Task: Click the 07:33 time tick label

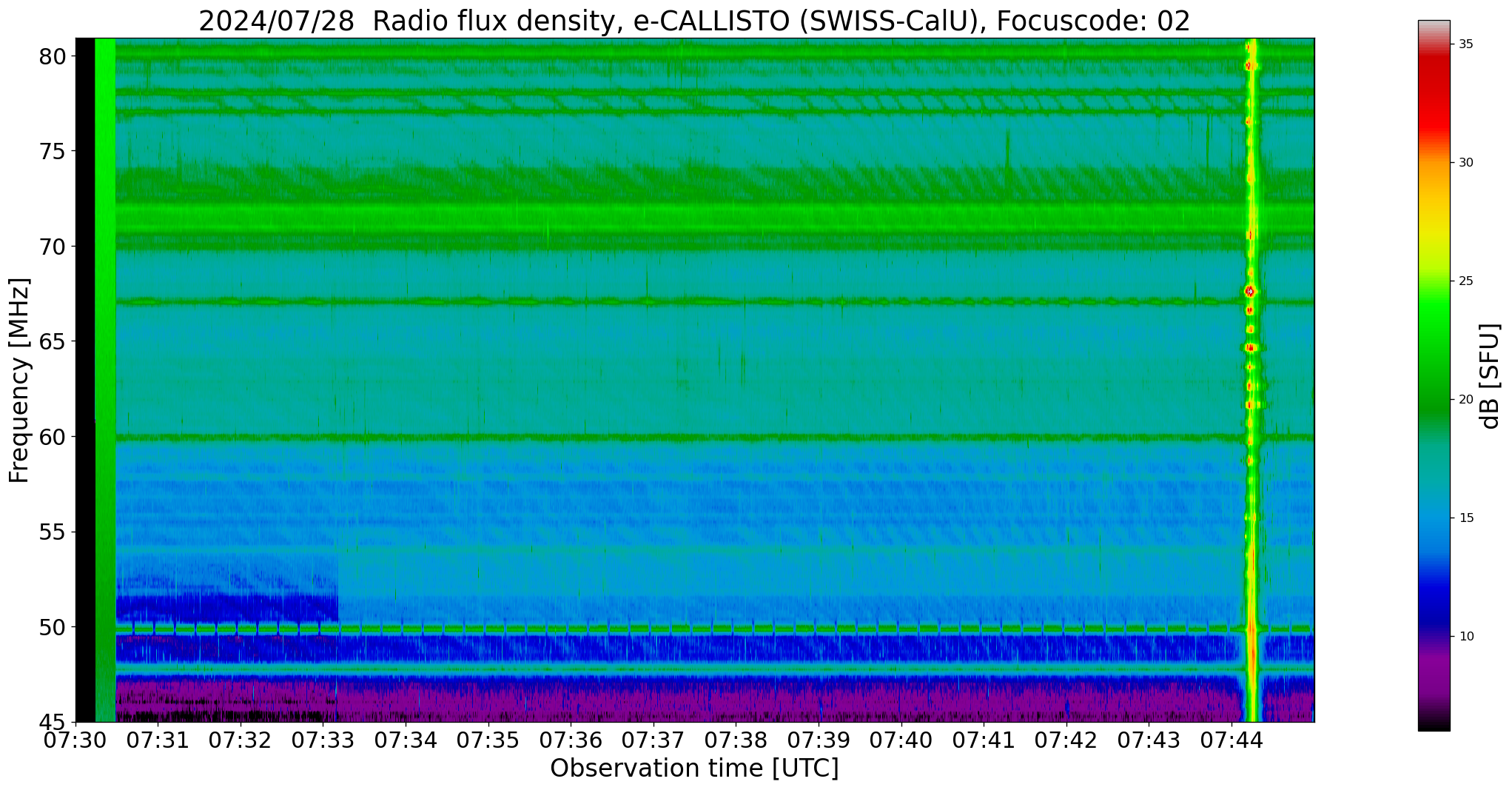Action: coord(323,740)
